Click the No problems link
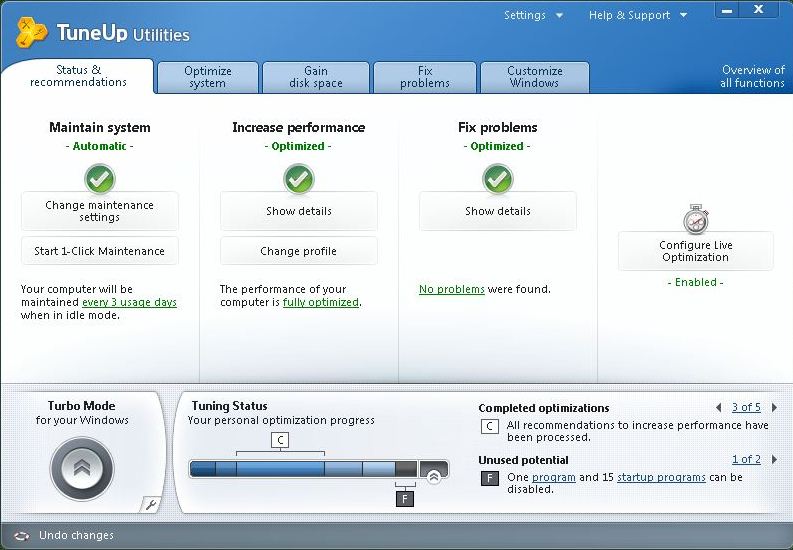The width and height of the screenshot is (793, 550). coord(452,289)
